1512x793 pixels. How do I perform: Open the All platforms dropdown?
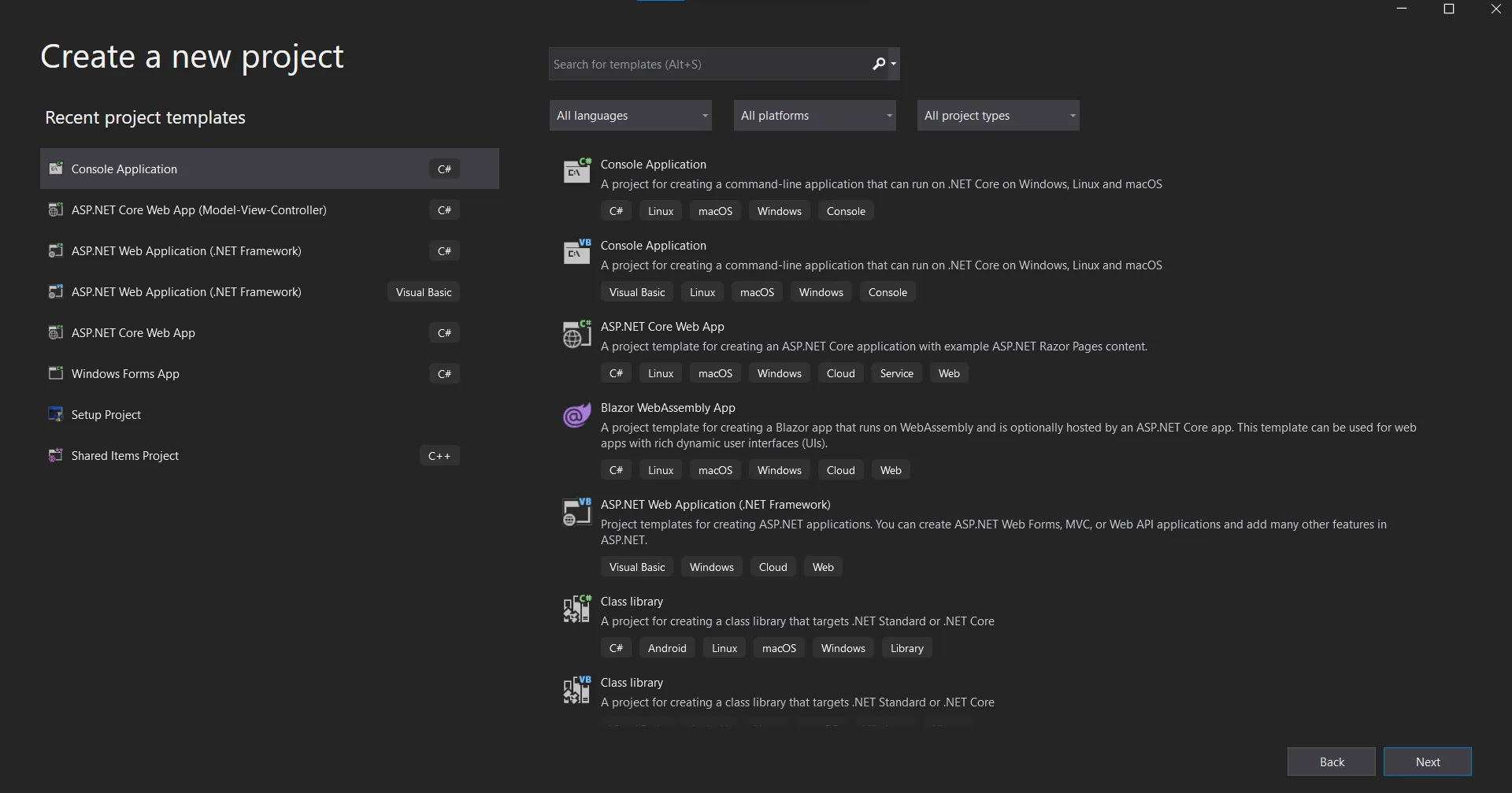click(814, 115)
